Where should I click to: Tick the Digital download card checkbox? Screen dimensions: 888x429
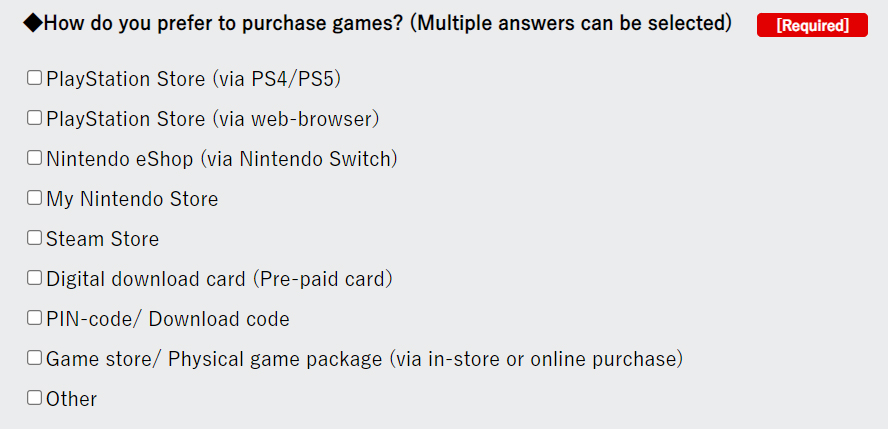[35, 278]
